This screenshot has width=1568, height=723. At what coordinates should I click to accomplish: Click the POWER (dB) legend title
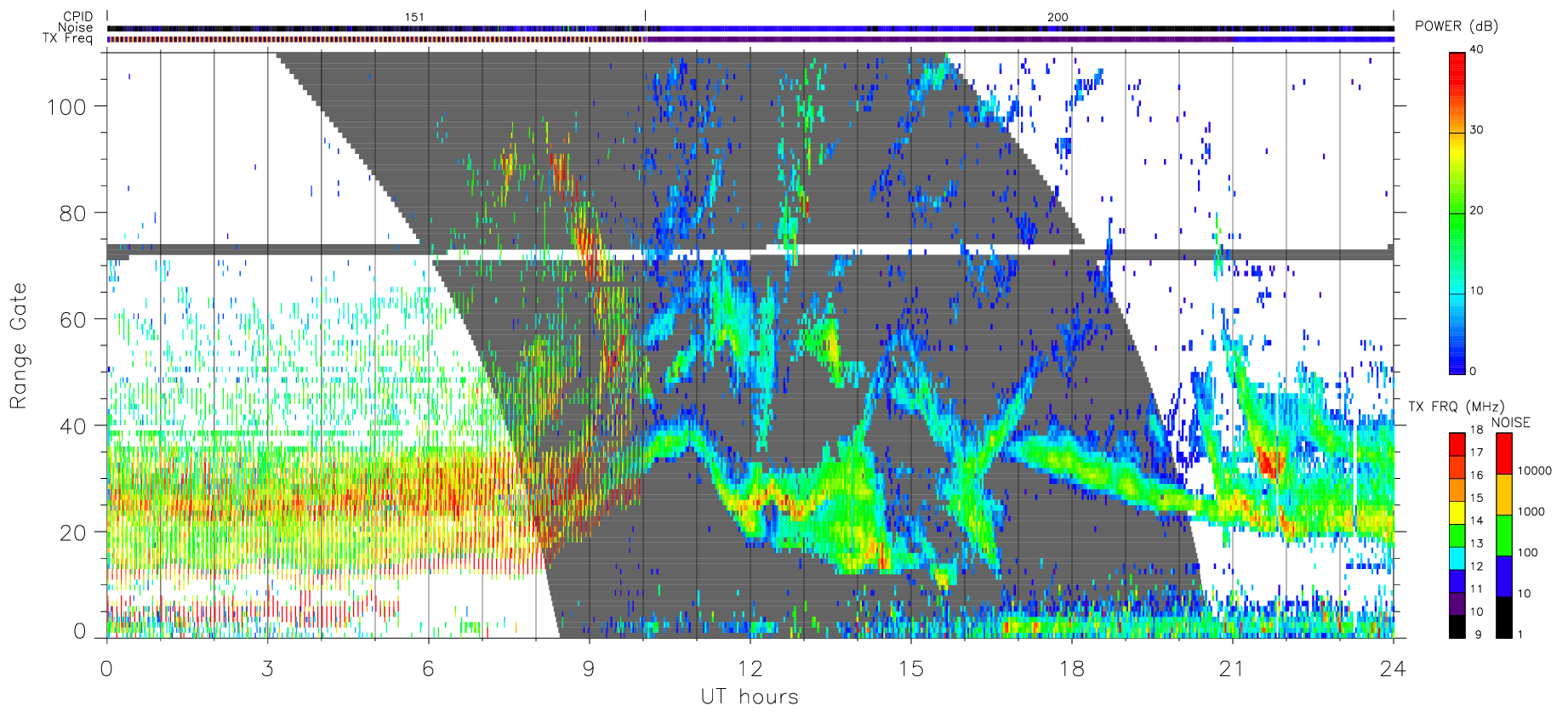(1456, 26)
